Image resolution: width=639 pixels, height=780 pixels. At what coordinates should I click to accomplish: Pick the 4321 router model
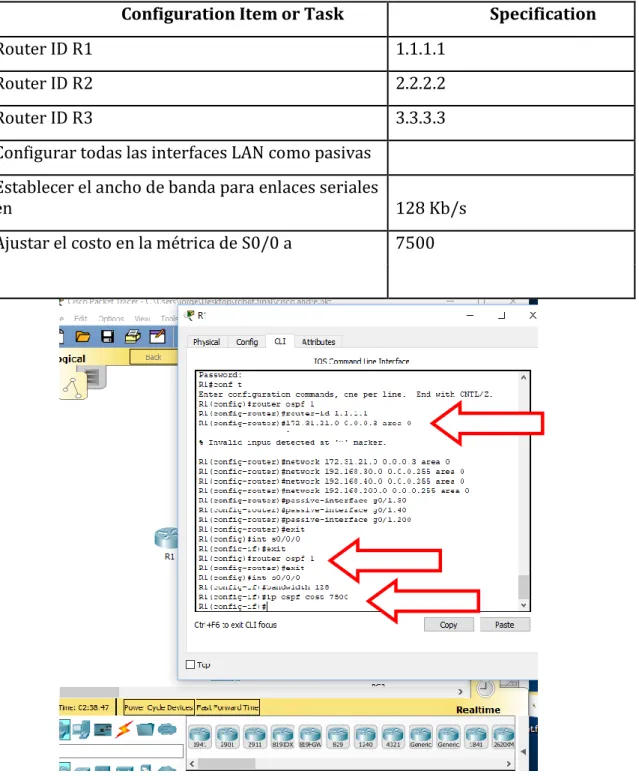tap(393, 737)
